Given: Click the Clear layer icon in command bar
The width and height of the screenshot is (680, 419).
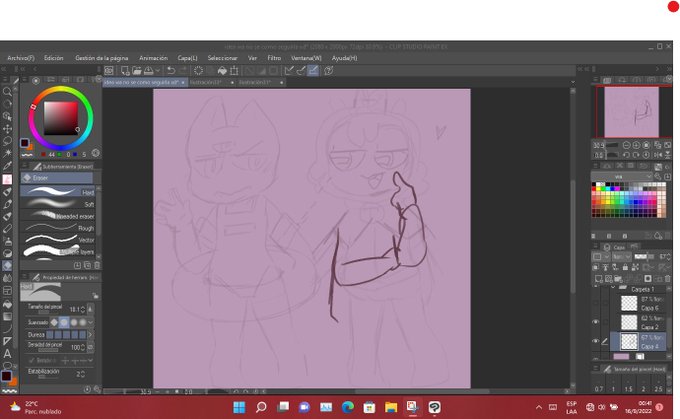Looking at the screenshot, I should [x=198, y=70].
